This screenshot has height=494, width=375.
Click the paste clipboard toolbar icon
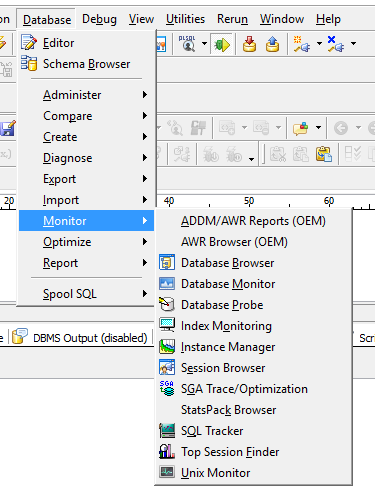point(324,154)
